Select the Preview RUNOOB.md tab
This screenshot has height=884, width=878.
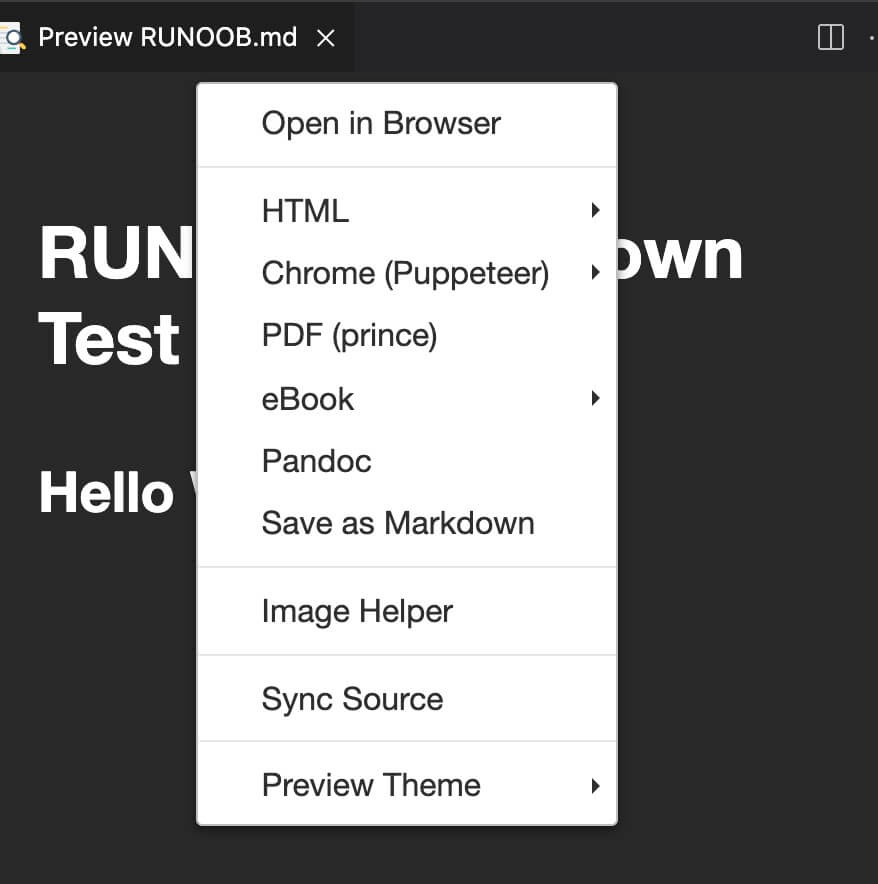pos(167,38)
